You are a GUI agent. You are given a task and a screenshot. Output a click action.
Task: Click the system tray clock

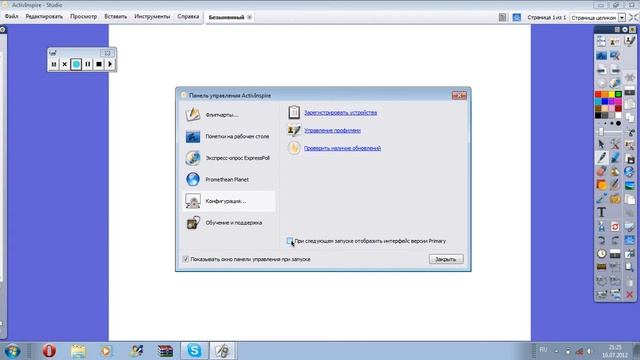615,351
